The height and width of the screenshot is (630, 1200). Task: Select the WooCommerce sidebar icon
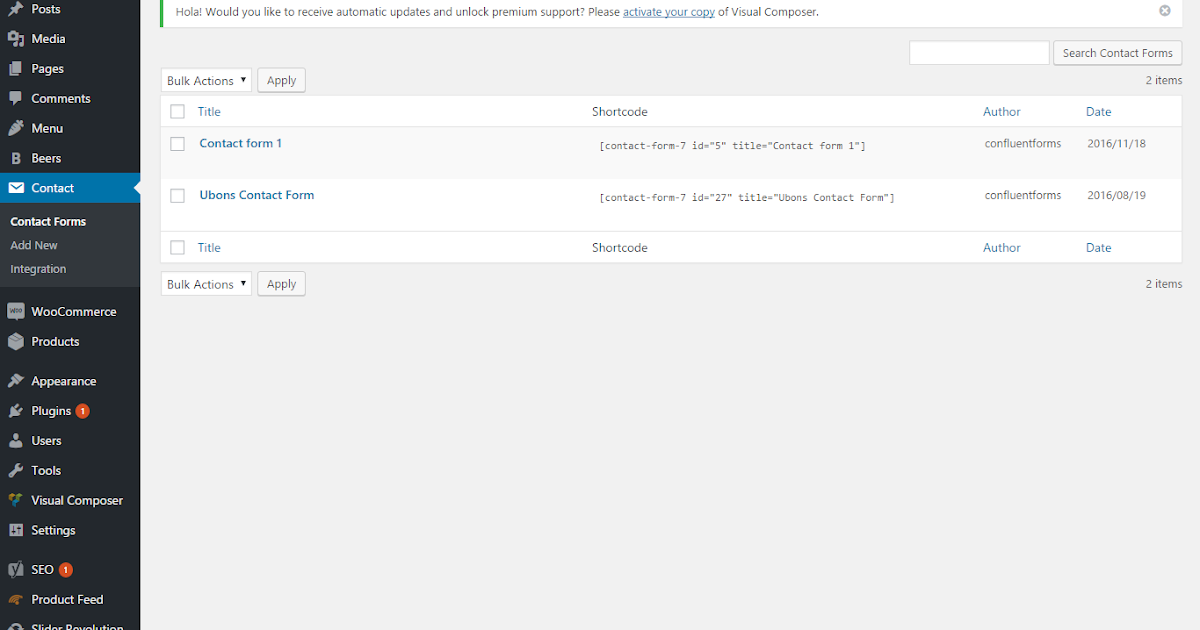16,311
